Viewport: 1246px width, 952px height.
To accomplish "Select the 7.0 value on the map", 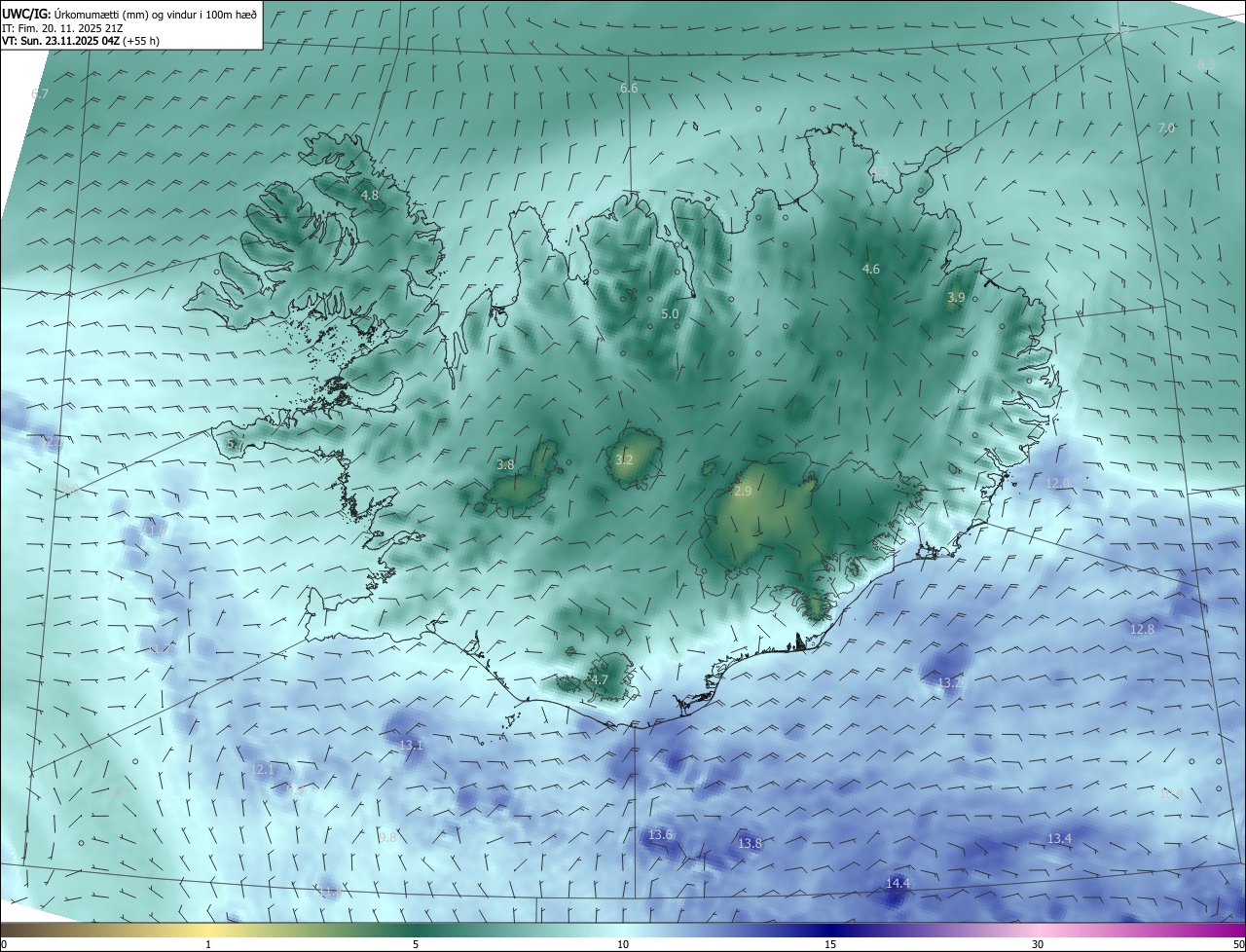I will pyautogui.click(x=1166, y=128).
